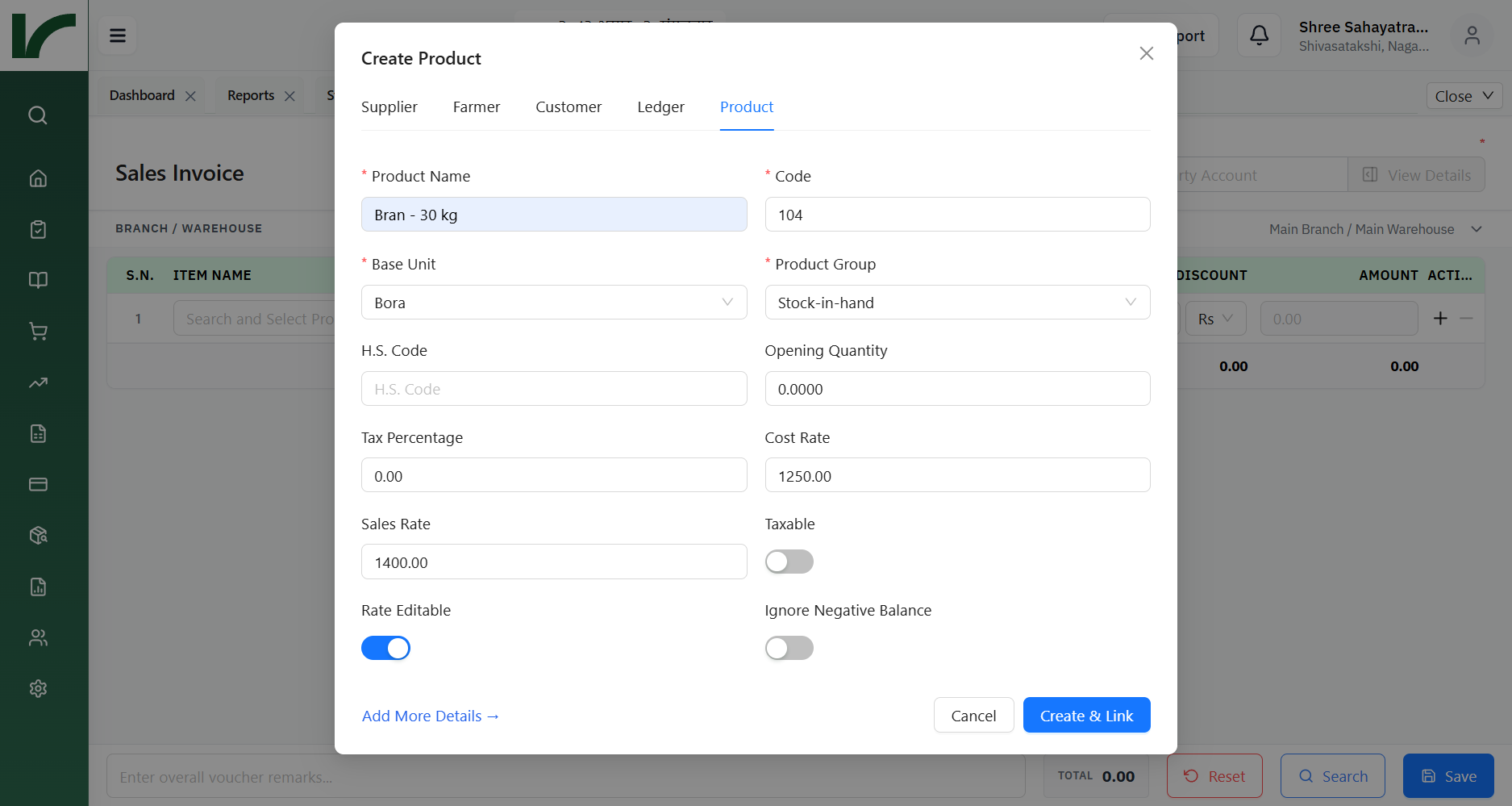Image resolution: width=1512 pixels, height=806 pixels.
Task: Focus the Product Name field
Action: tap(554, 215)
